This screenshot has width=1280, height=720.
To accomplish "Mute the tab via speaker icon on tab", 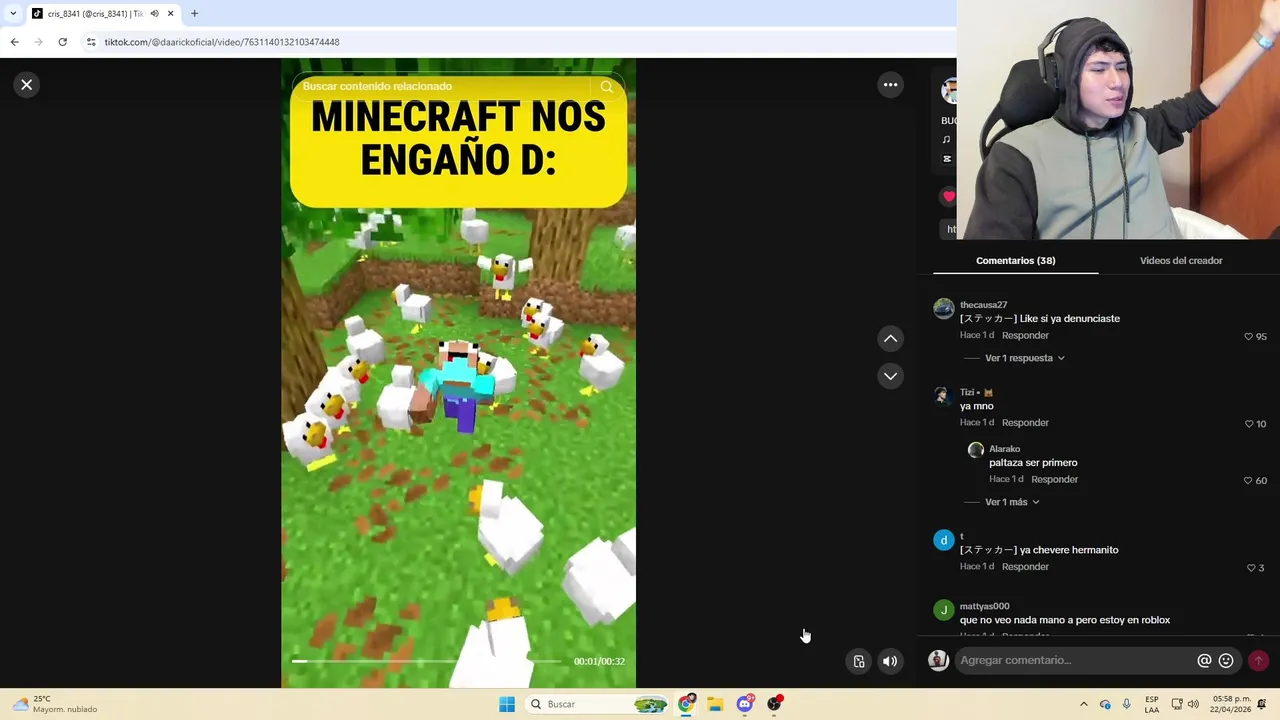I will pos(154,14).
